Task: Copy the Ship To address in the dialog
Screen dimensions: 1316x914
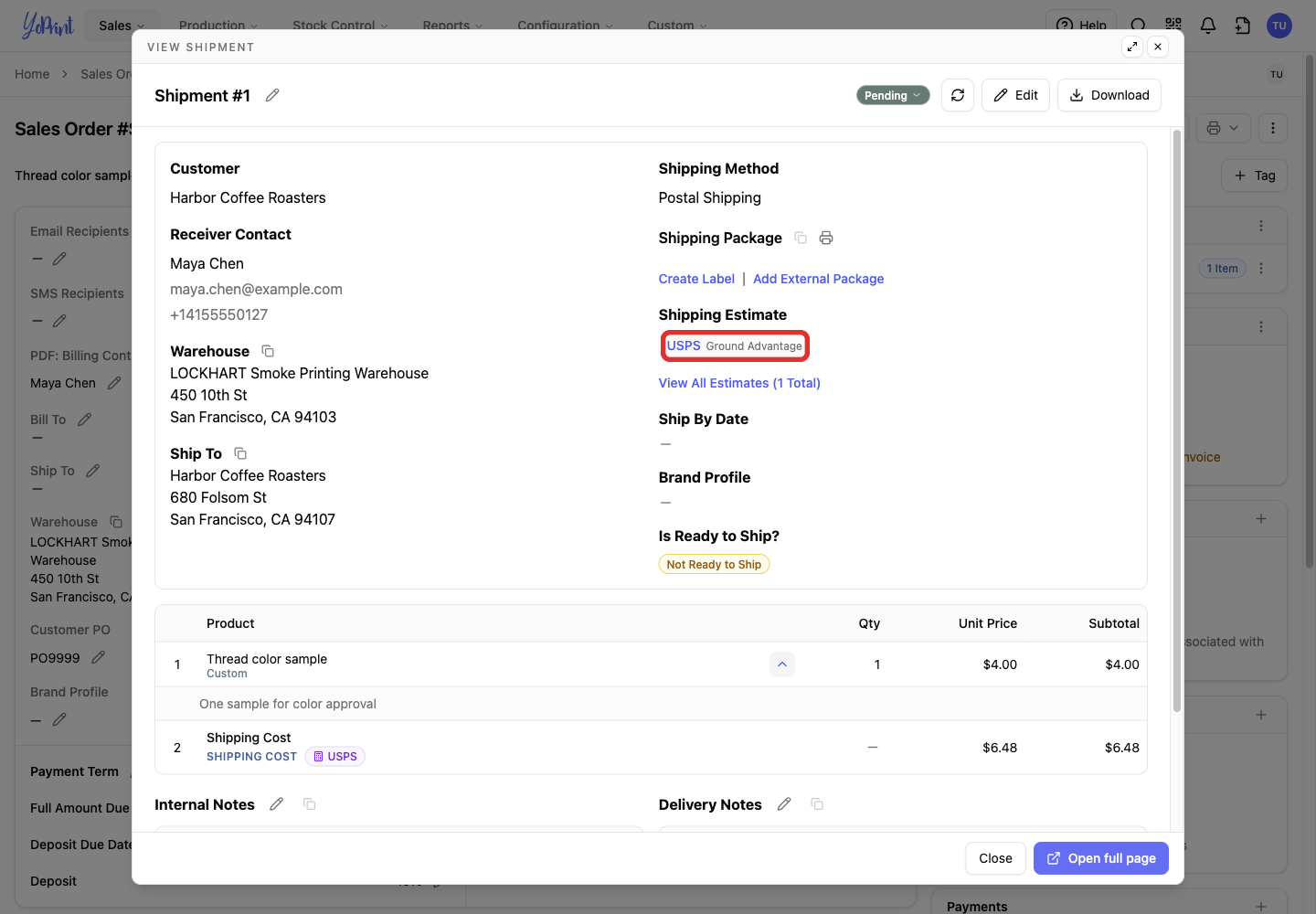Action: click(x=240, y=453)
